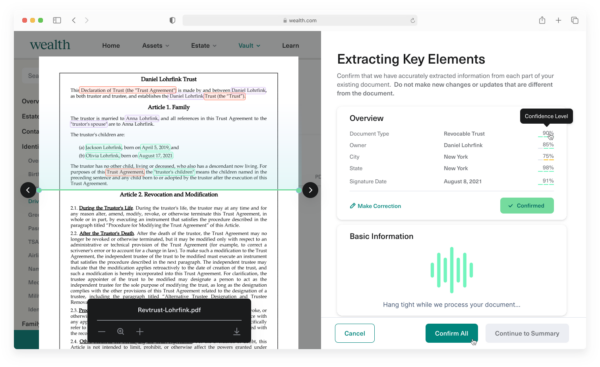Screen dimensions: 600x367
Task: Expand the Assets menu
Action: (155, 46)
